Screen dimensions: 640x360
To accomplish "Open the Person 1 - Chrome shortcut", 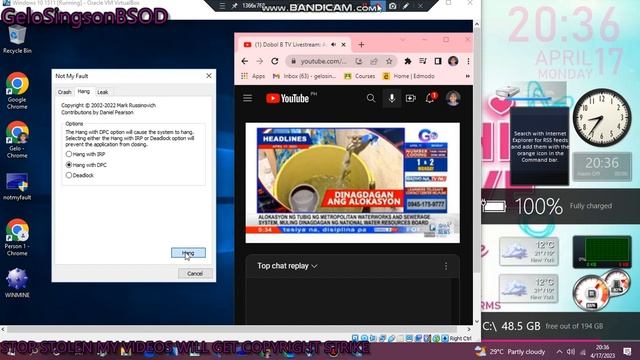I will tap(17, 238).
